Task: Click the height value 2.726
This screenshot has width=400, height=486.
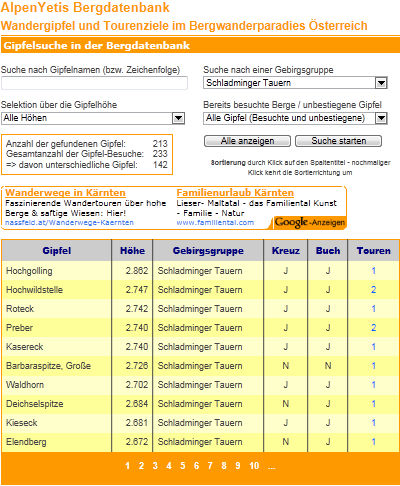Action: tap(137, 366)
